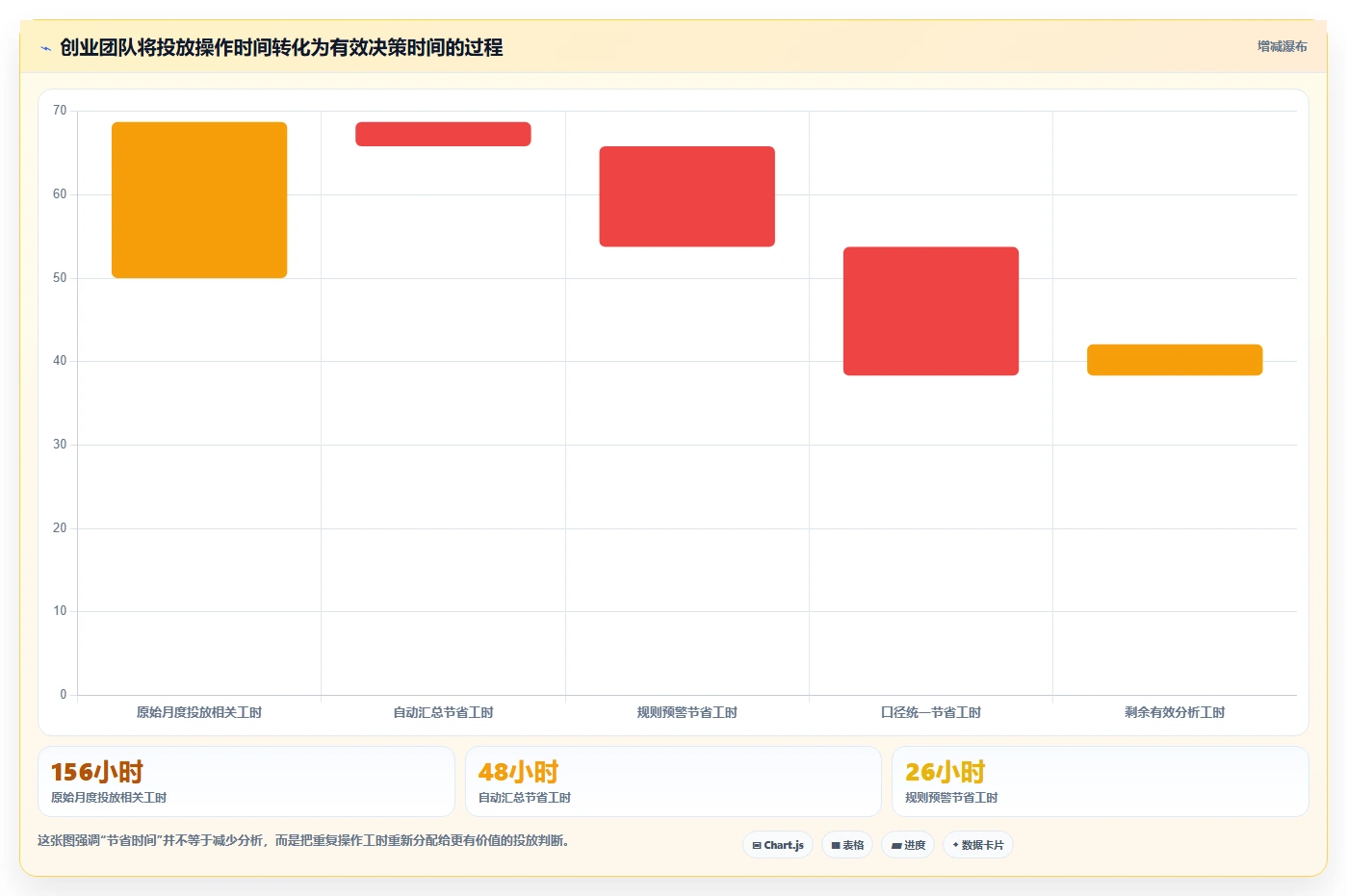
Task: Click the 48小时 stat card
Action: click(673, 781)
